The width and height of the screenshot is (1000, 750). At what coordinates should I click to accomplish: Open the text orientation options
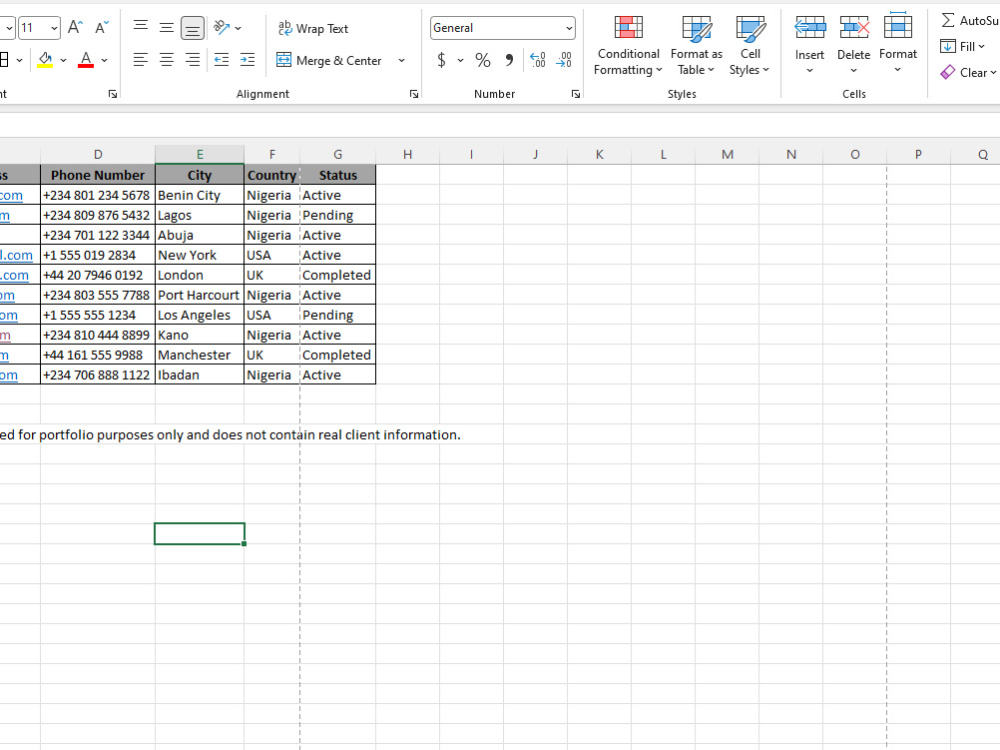(x=226, y=27)
